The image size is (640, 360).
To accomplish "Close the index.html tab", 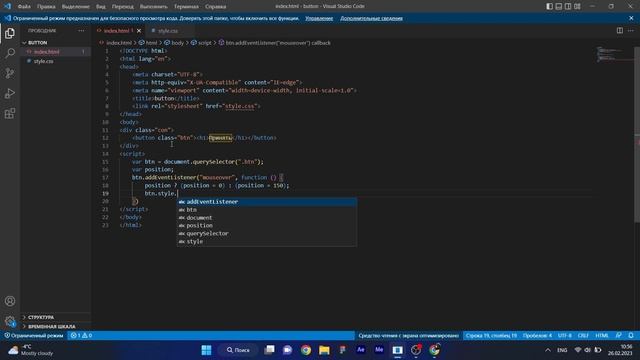I will pyautogui.click(x=139, y=31).
